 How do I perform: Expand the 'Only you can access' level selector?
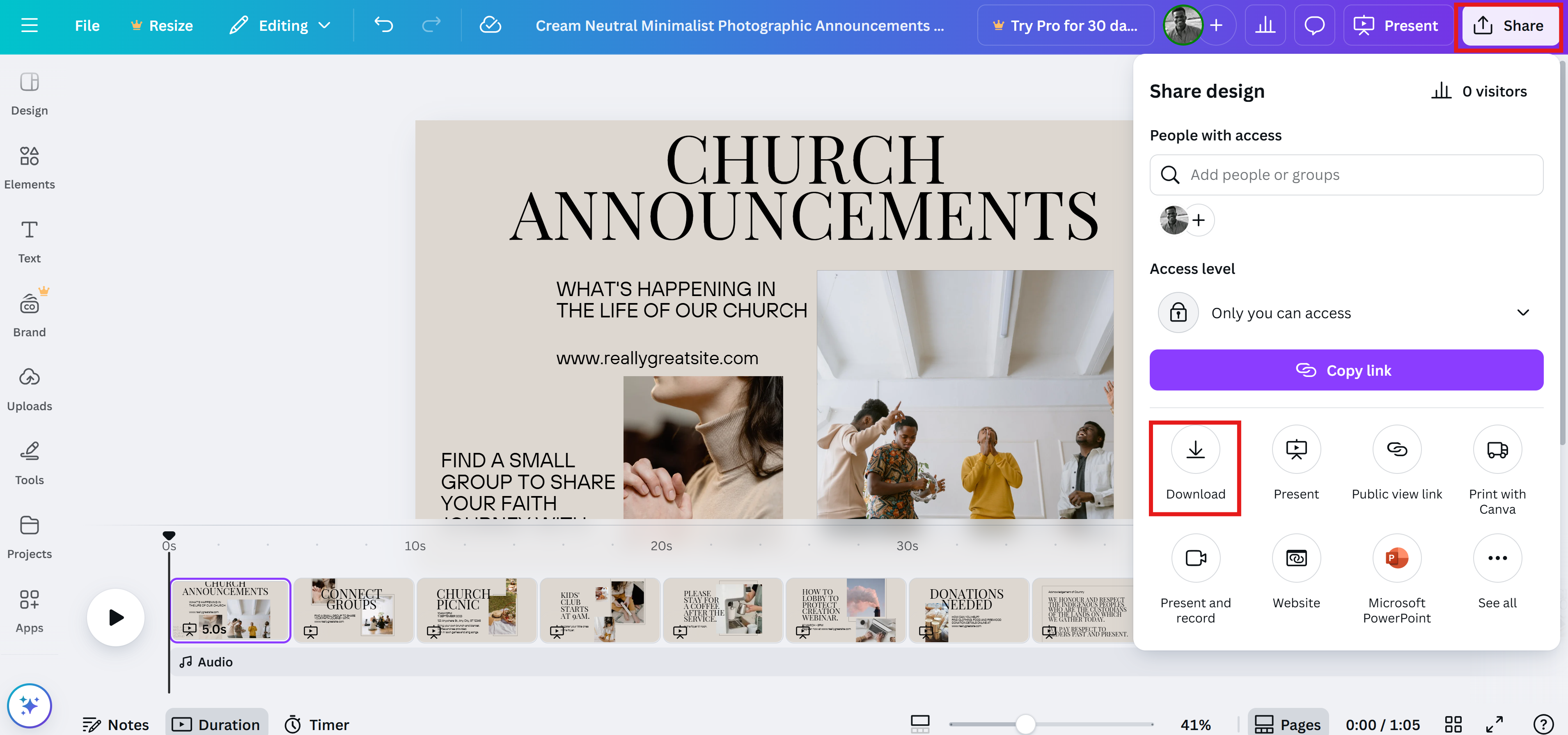click(x=1345, y=312)
